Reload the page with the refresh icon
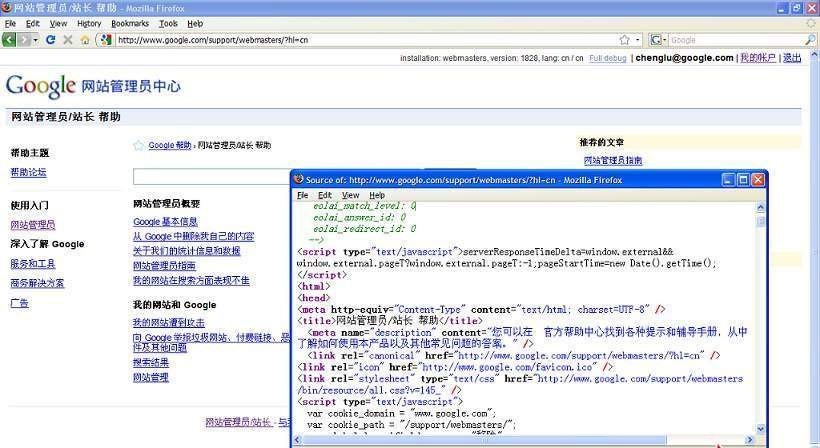Screen dimensions: 820x448 point(51,40)
